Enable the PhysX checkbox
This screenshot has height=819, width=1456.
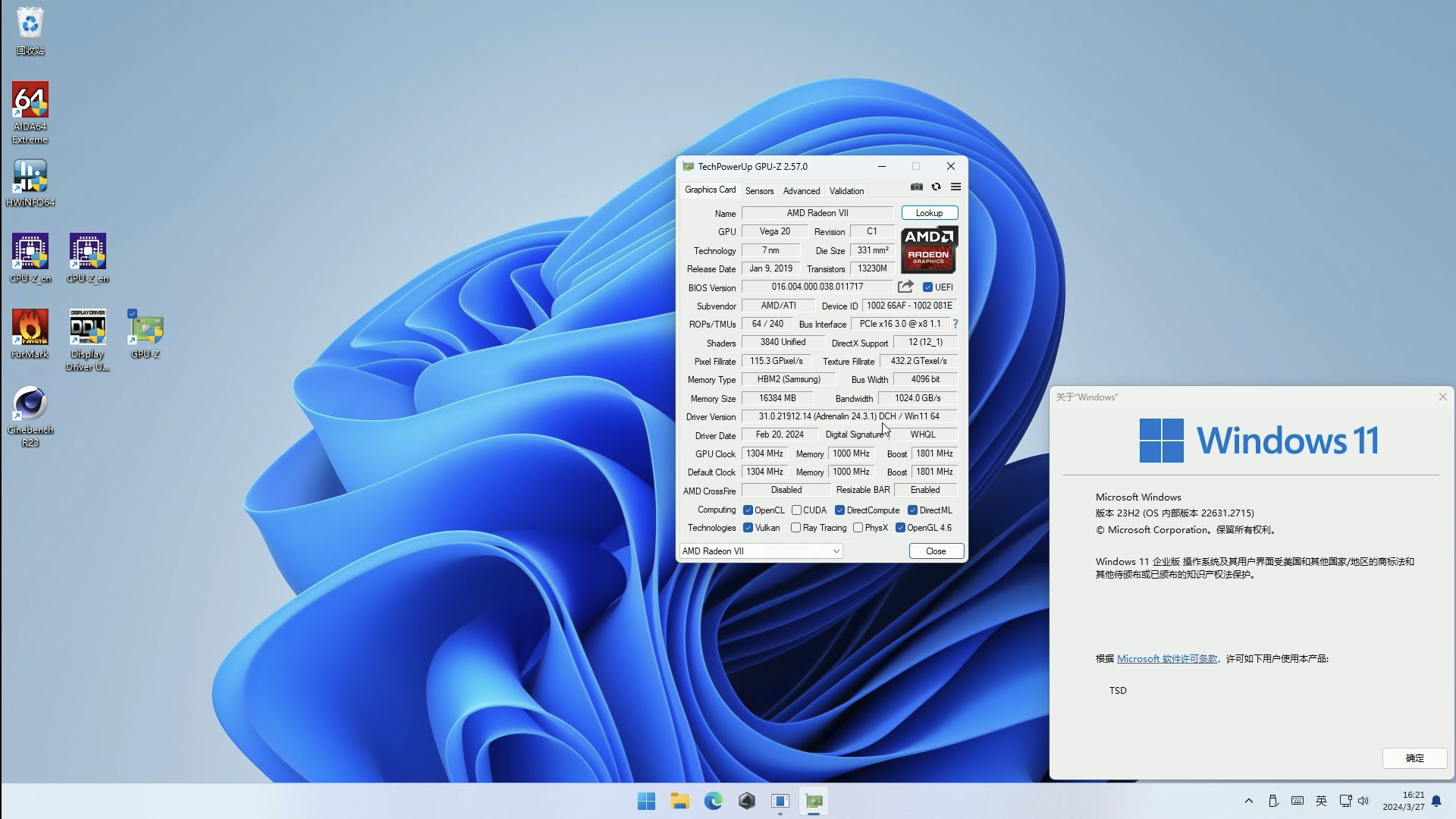858,527
